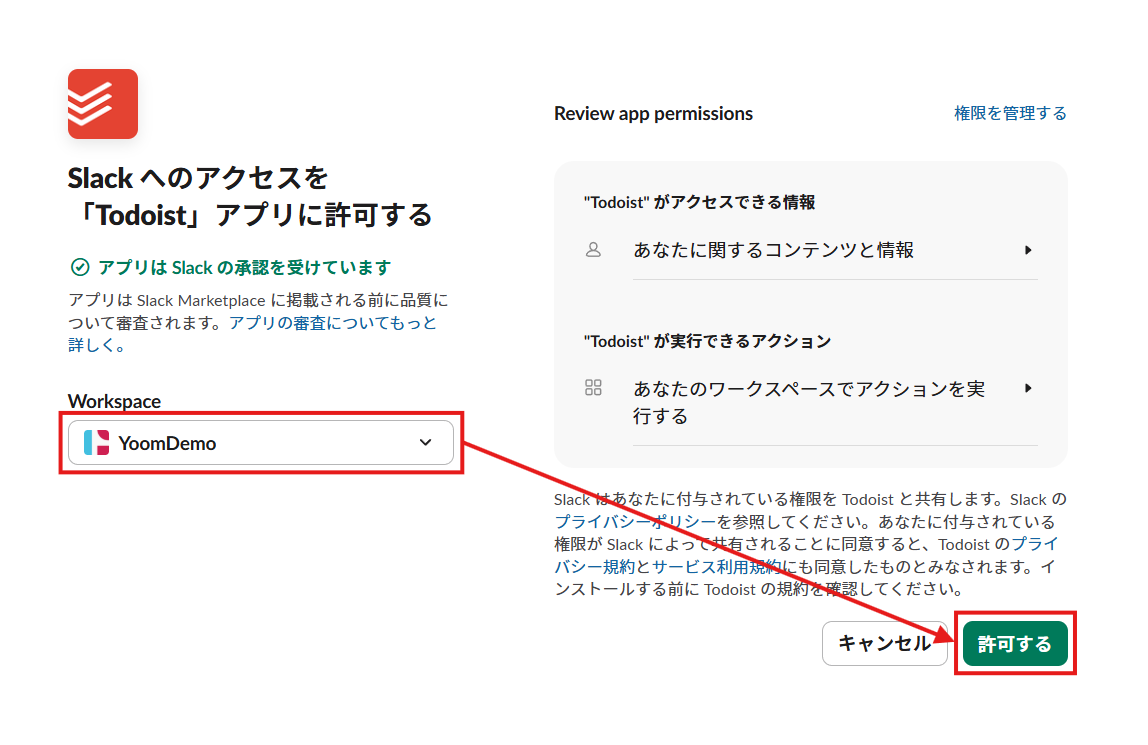Screen dimensions: 1148x745
Task: Expand the あなたに関するコンテンツと情報 permission row
Action: [x=835, y=250]
